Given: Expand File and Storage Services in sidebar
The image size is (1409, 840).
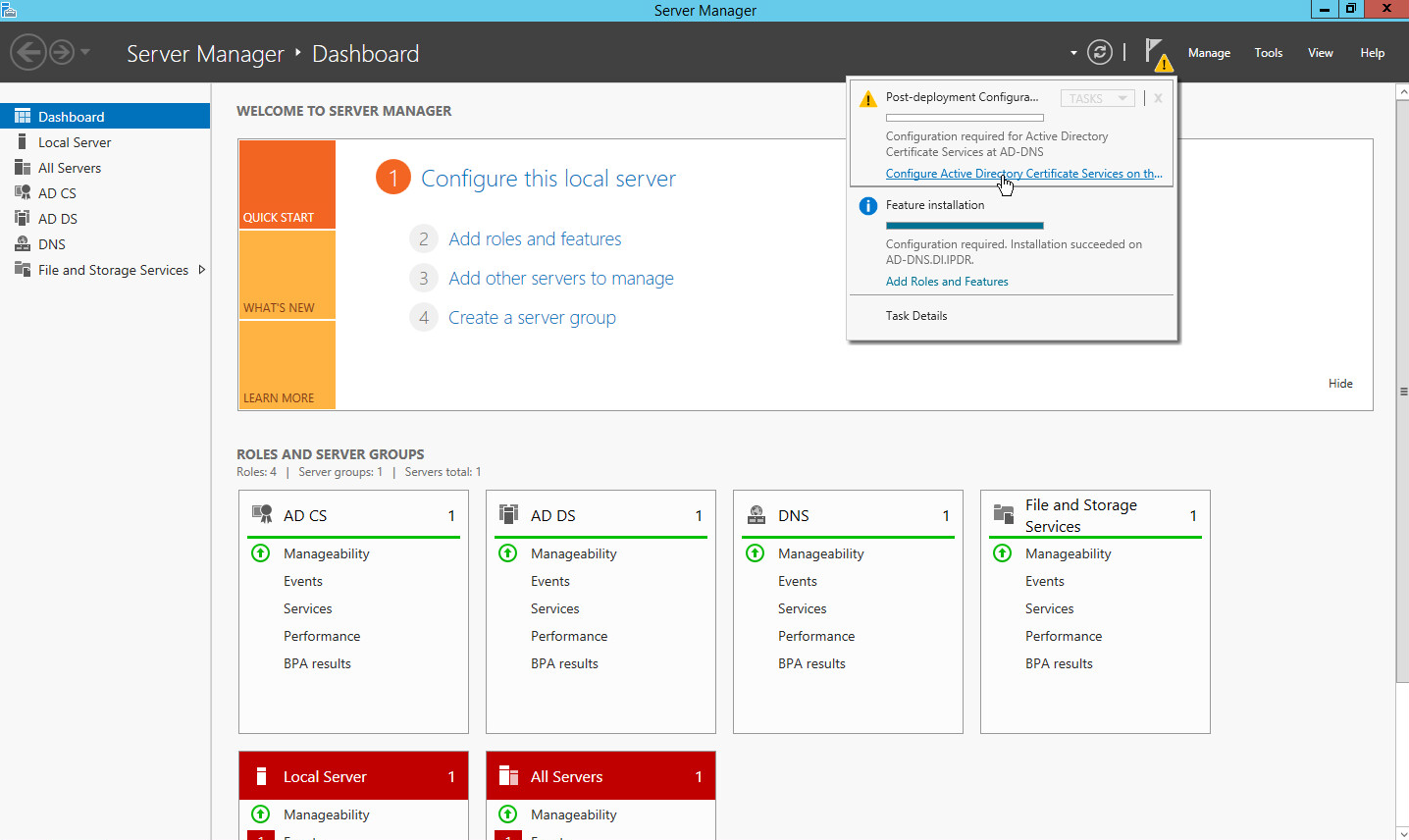Looking at the screenshot, I should [x=202, y=270].
